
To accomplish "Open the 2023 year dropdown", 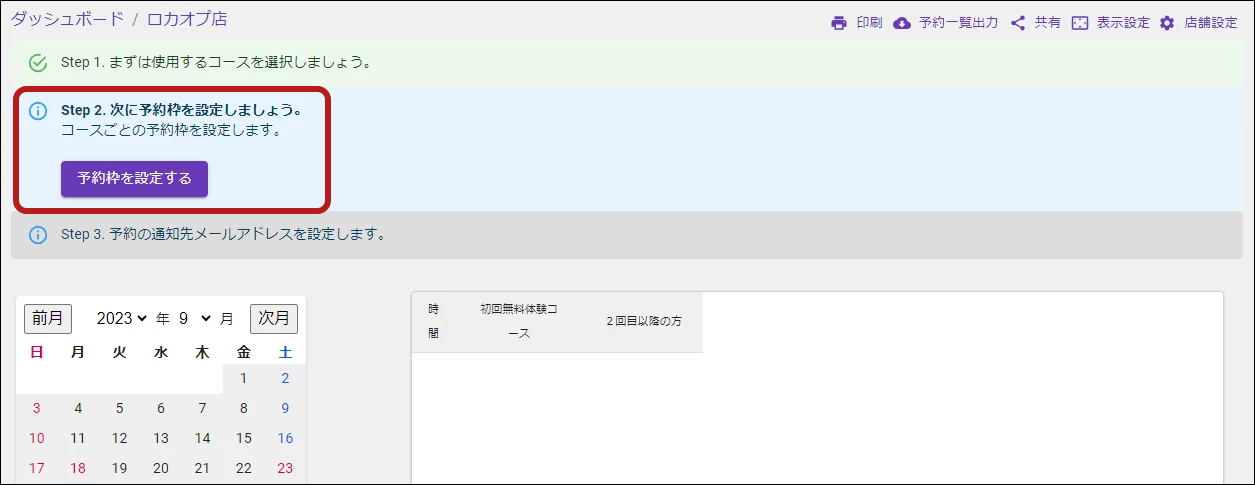I will pos(122,318).
